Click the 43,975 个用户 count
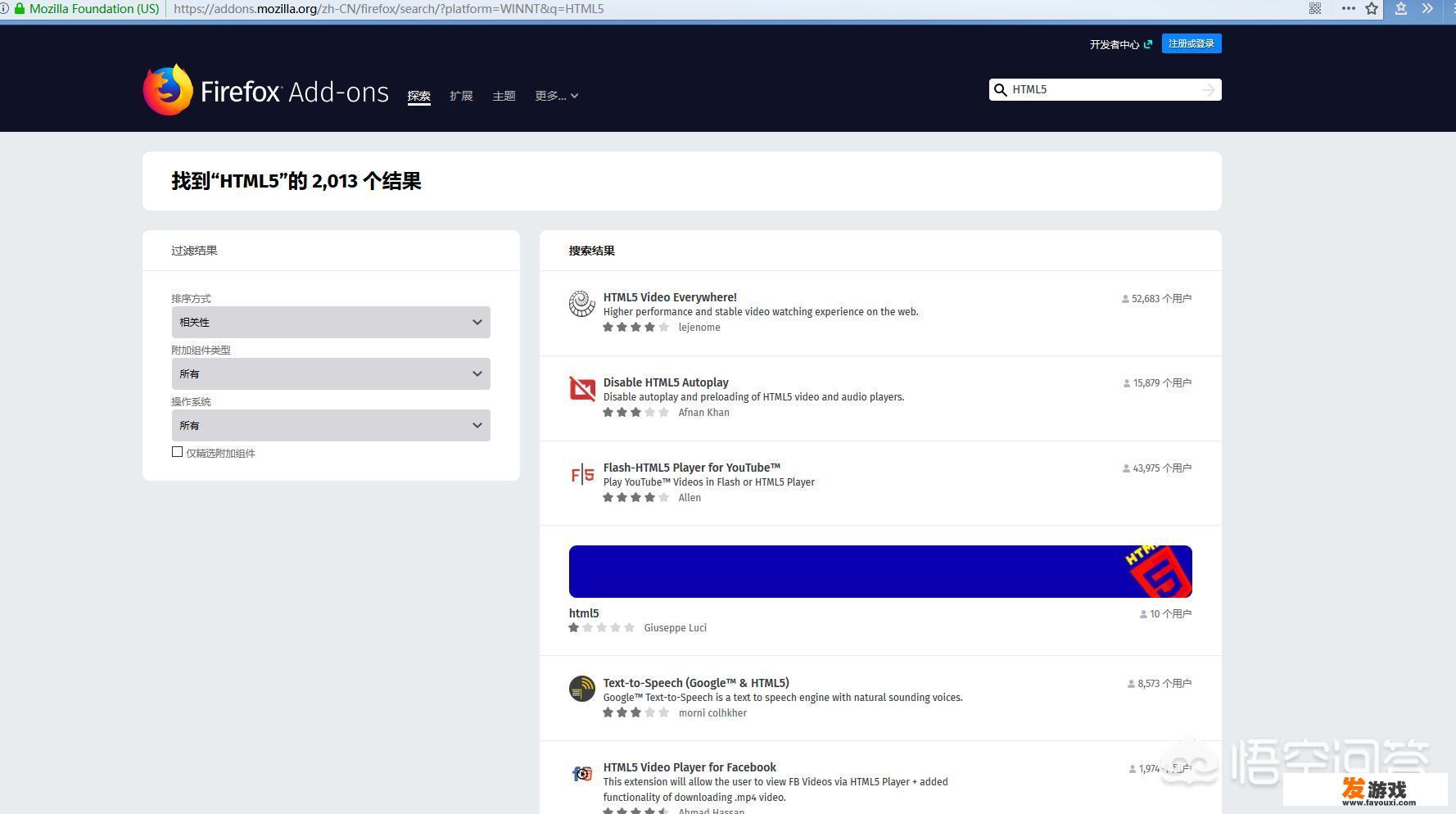The image size is (1456, 814). coord(1157,468)
